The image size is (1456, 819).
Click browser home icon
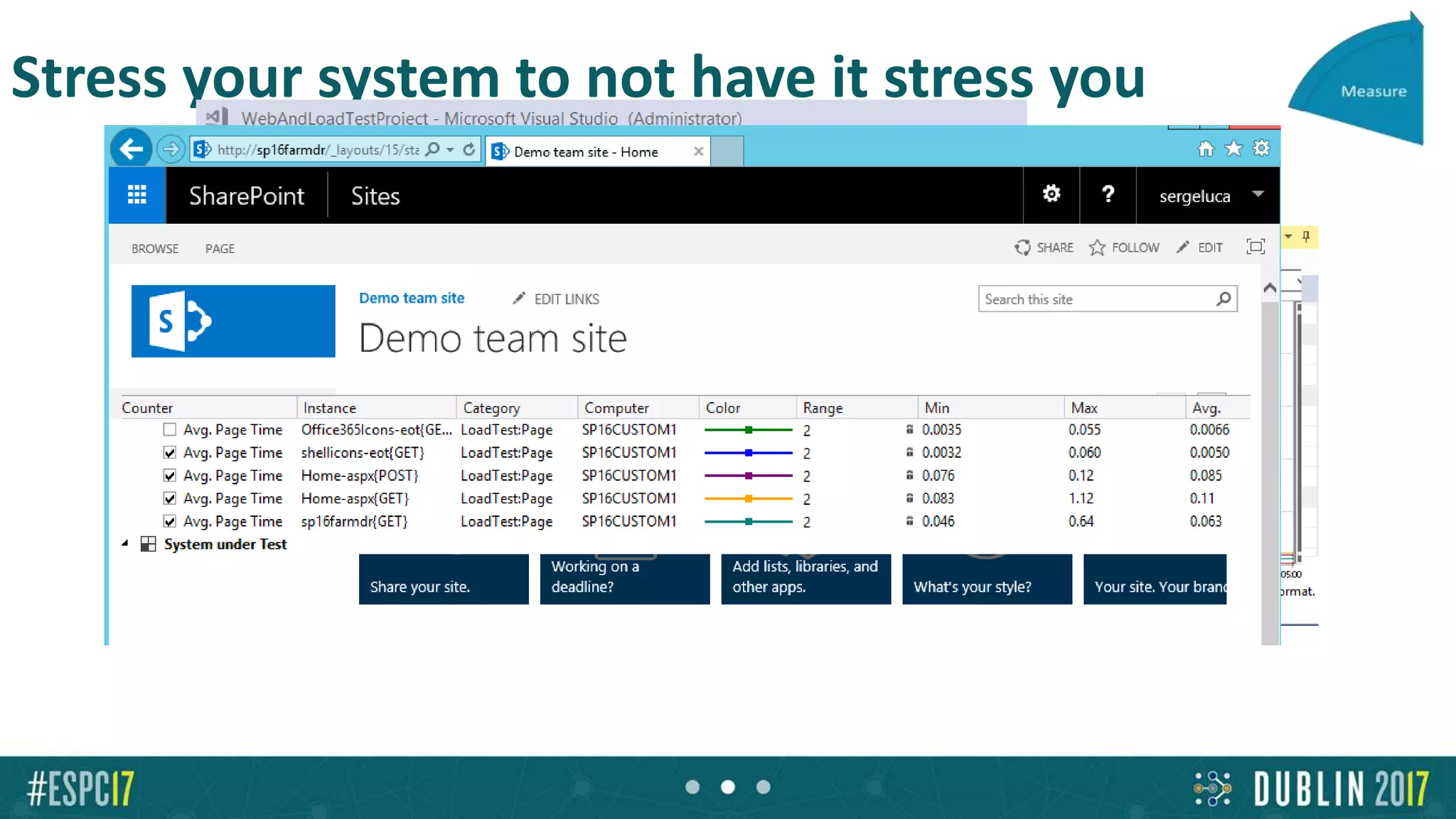(1206, 149)
